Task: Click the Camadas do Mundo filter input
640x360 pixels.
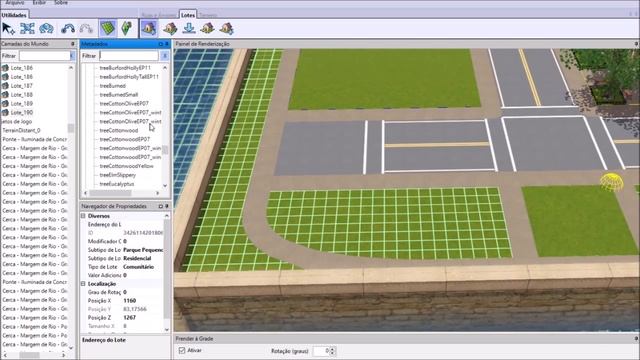Action: [x=44, y=56]
